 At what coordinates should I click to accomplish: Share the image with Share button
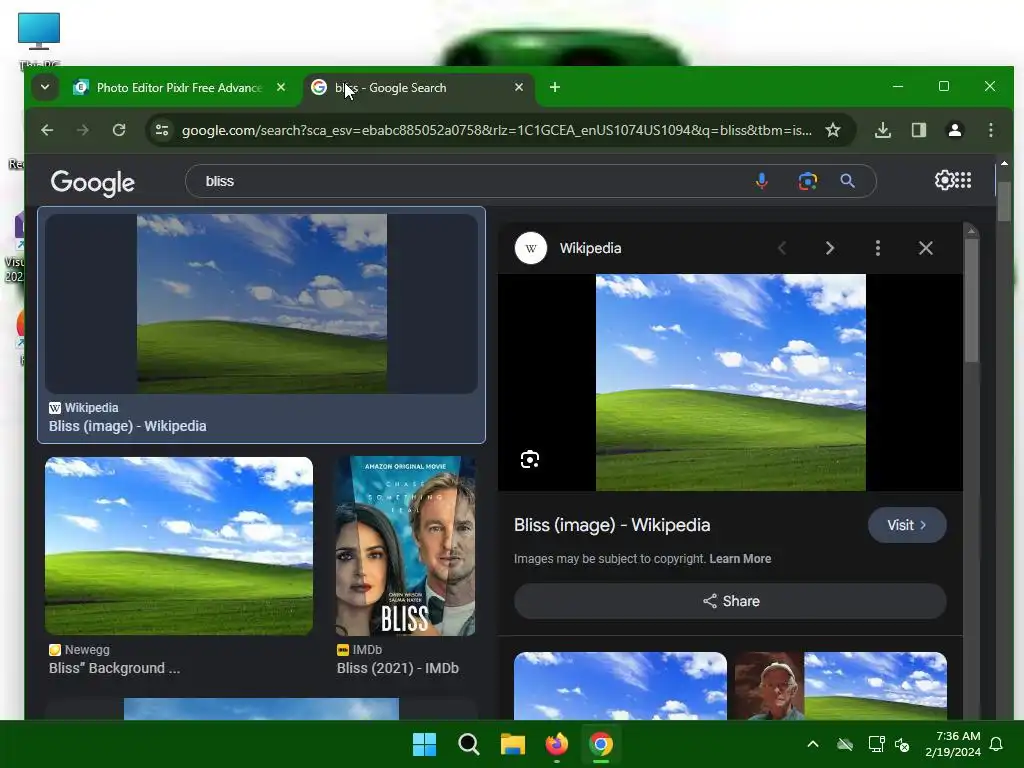coord(730,601)
